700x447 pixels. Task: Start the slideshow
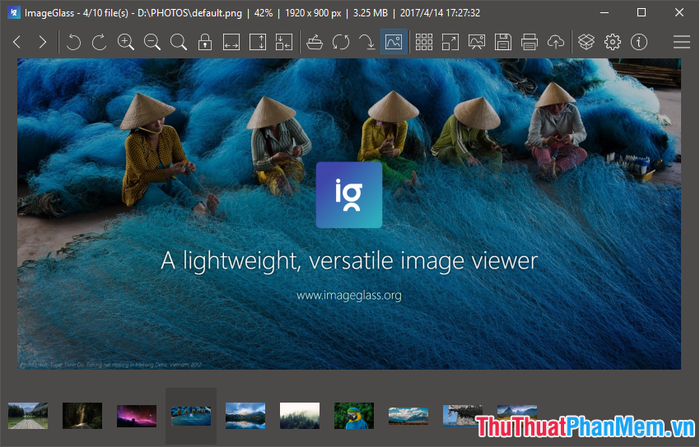476,42
